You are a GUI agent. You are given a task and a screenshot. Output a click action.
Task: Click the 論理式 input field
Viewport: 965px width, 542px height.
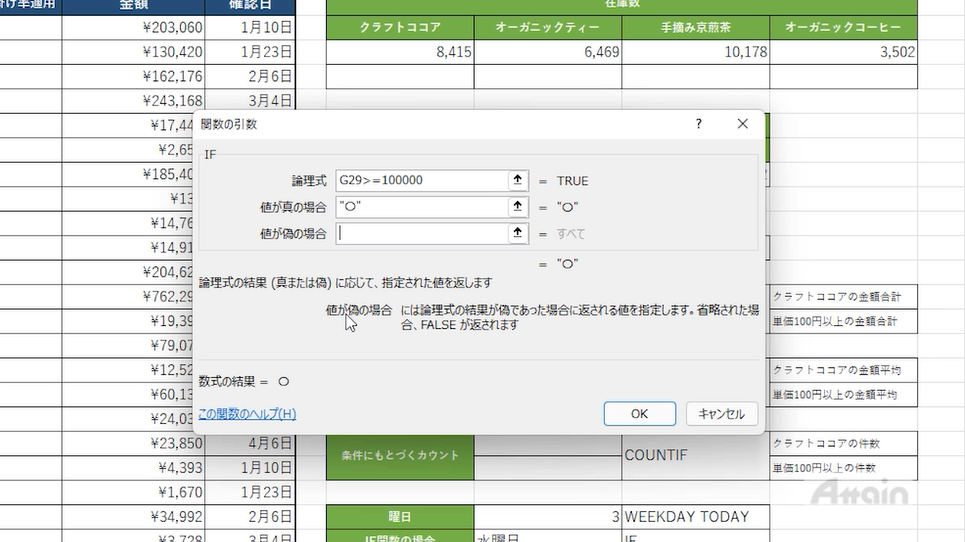(421, 181)
